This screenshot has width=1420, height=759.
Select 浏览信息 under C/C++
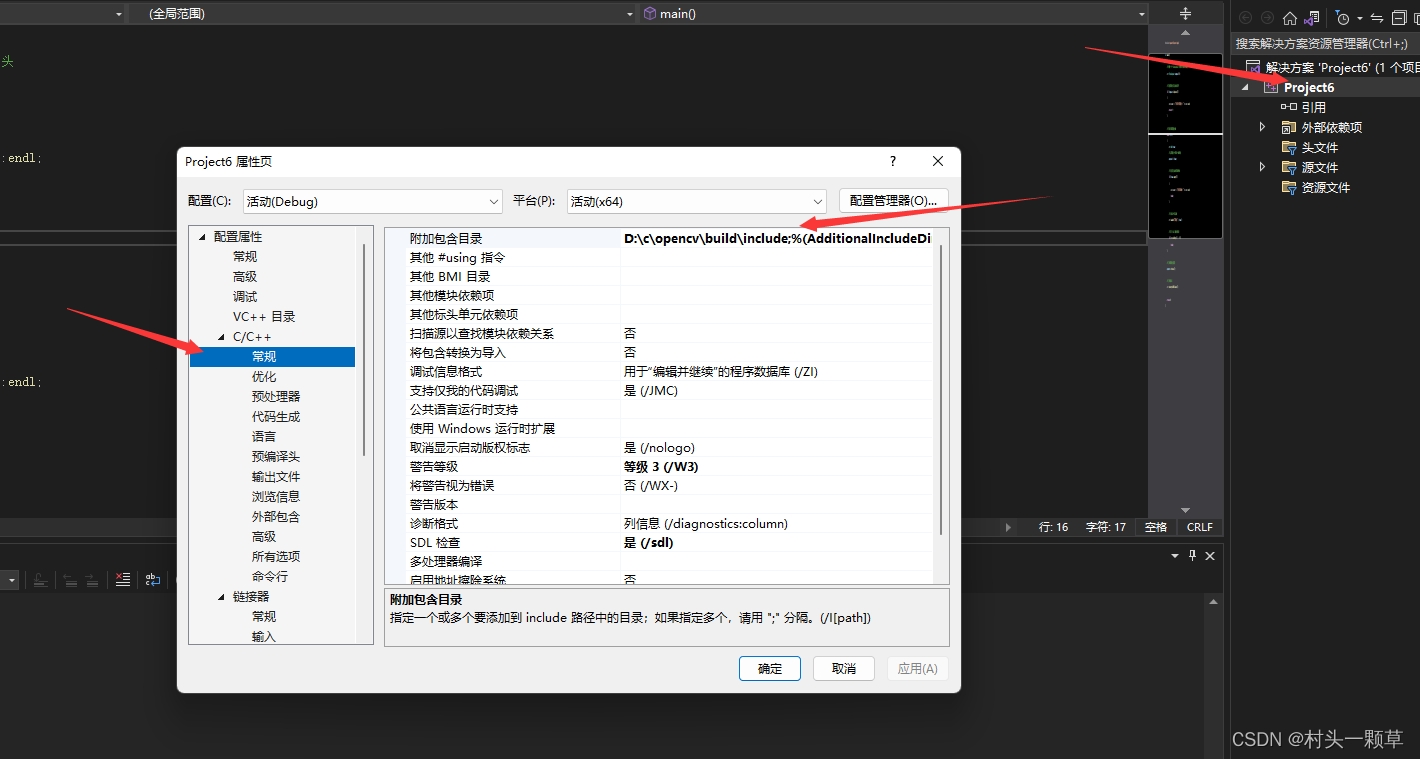276,497
